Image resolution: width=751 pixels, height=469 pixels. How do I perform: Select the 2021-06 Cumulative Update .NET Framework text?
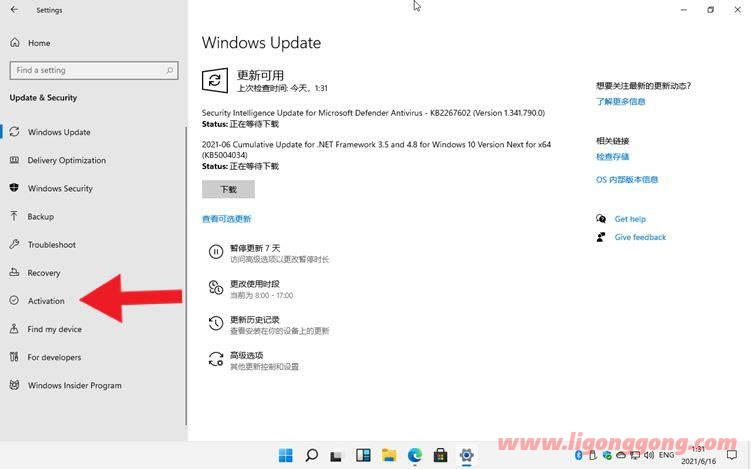376,149
